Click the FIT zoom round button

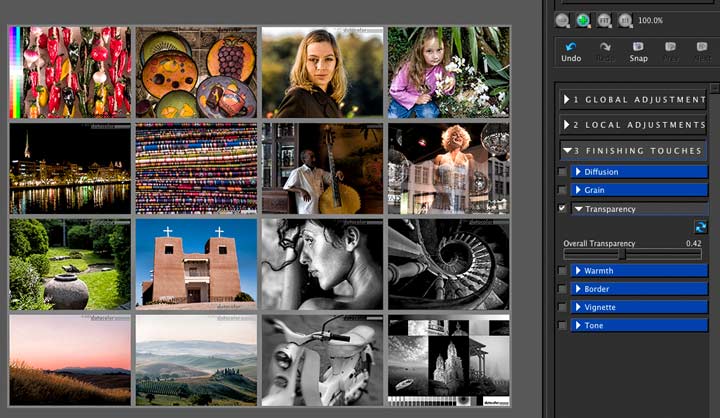(x=604, y=20)
